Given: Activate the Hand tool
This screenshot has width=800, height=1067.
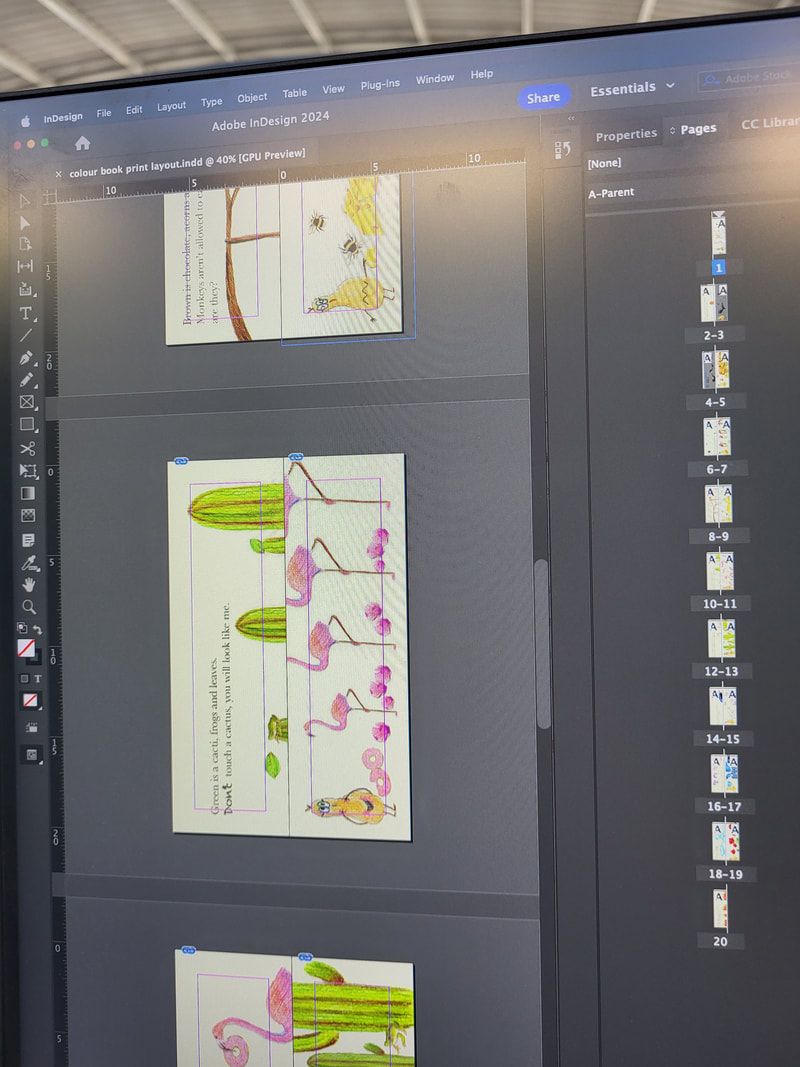Looking at the screenshot, I should tap(29, 584).
